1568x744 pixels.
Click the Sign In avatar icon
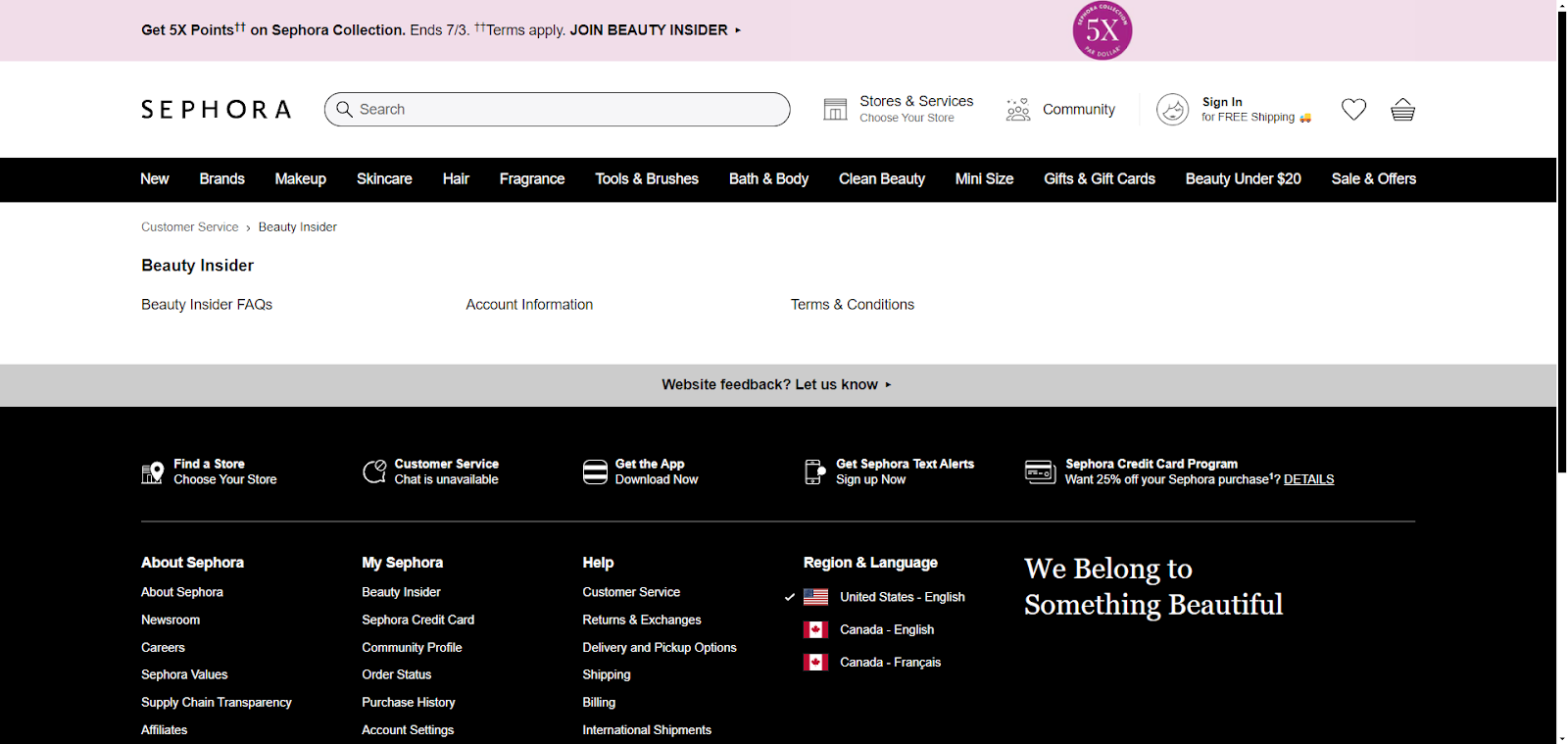1172,109
